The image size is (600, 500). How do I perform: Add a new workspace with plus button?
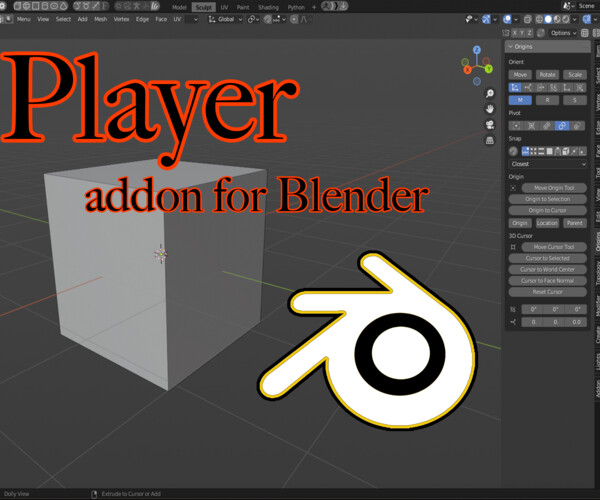[x=314, y=7]
